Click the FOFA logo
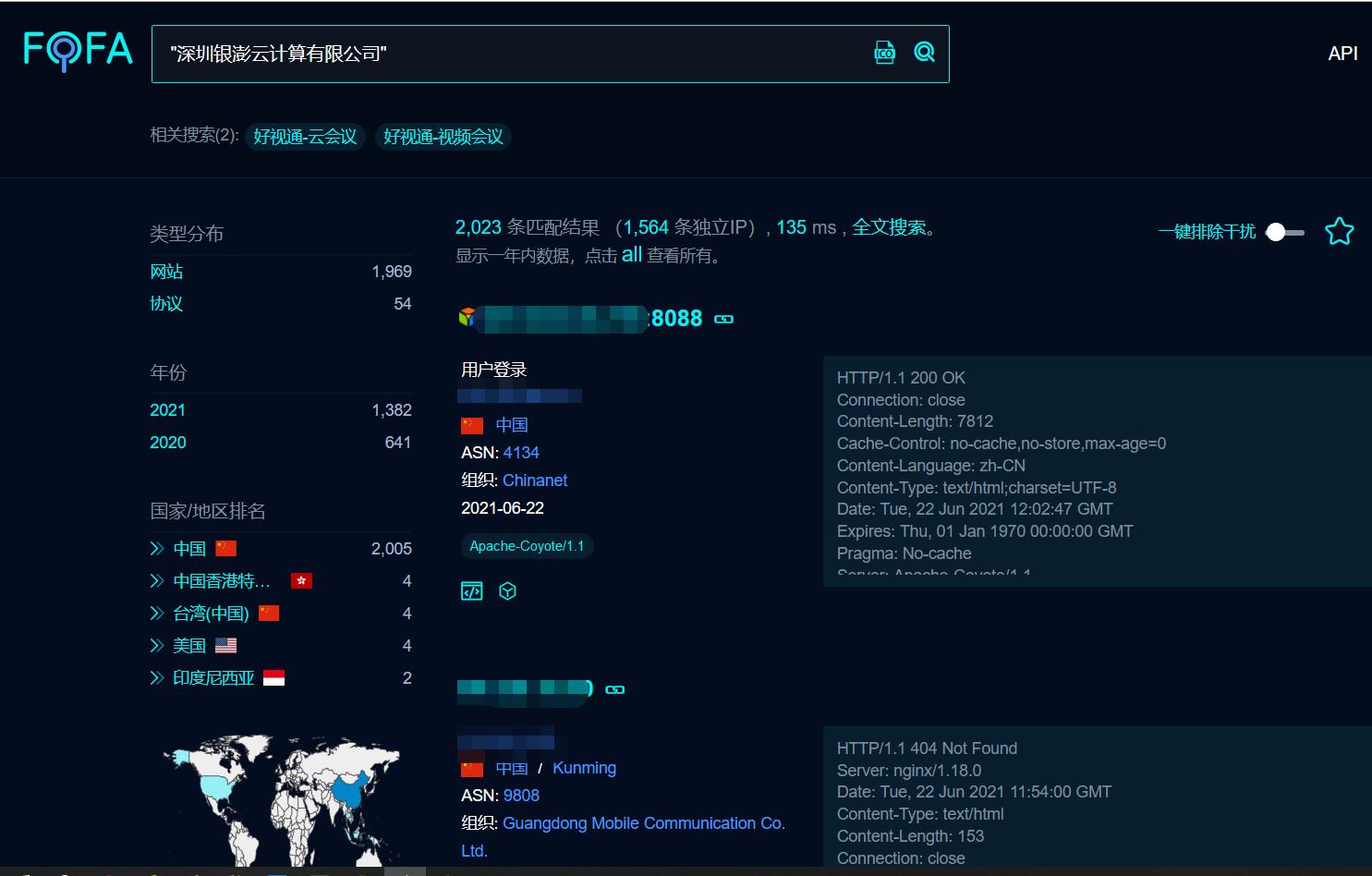This screenshot has width=1372, height=876. (x=78, y=50)
